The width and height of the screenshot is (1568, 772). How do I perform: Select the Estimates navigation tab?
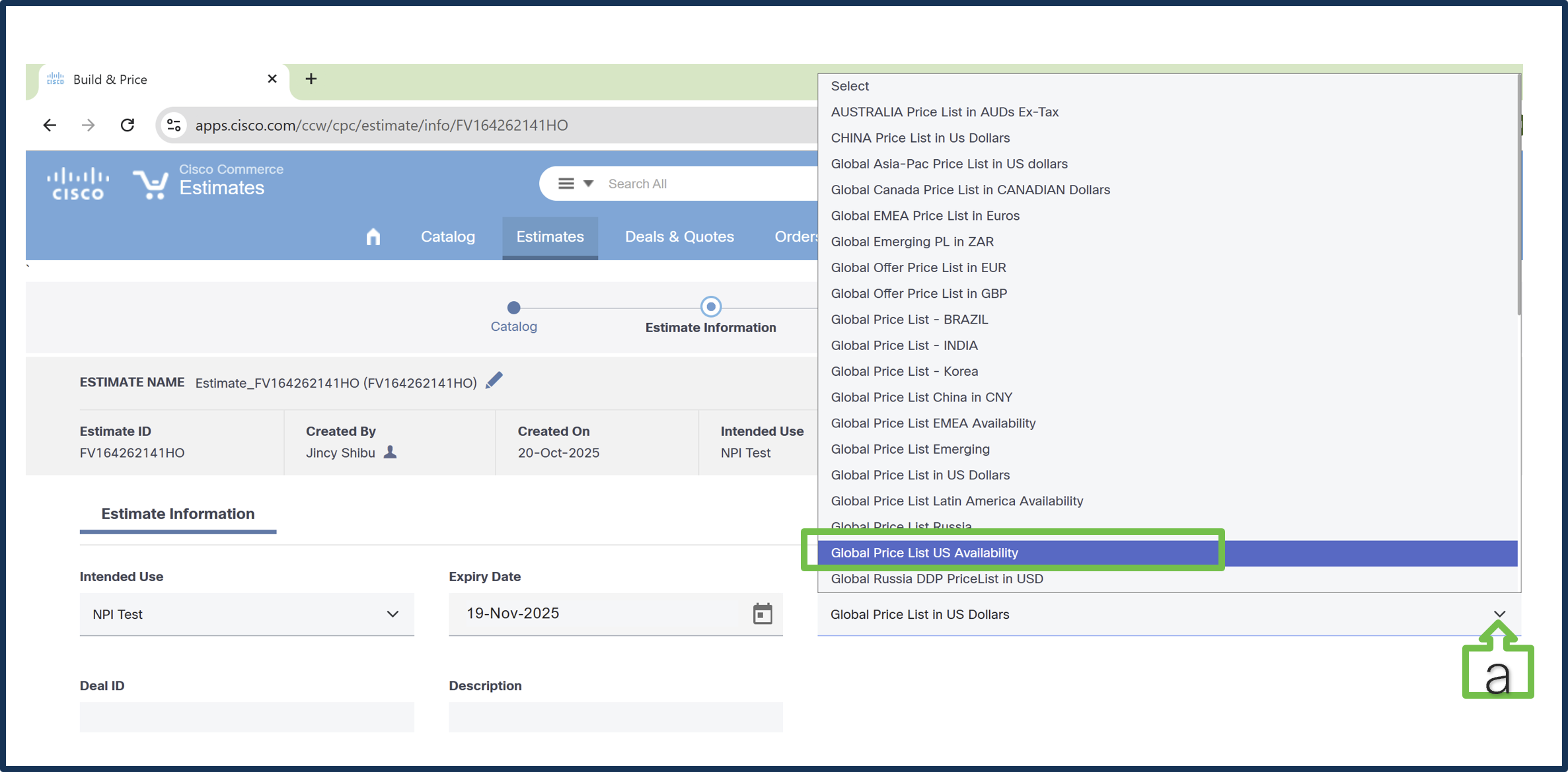(550, 236)
